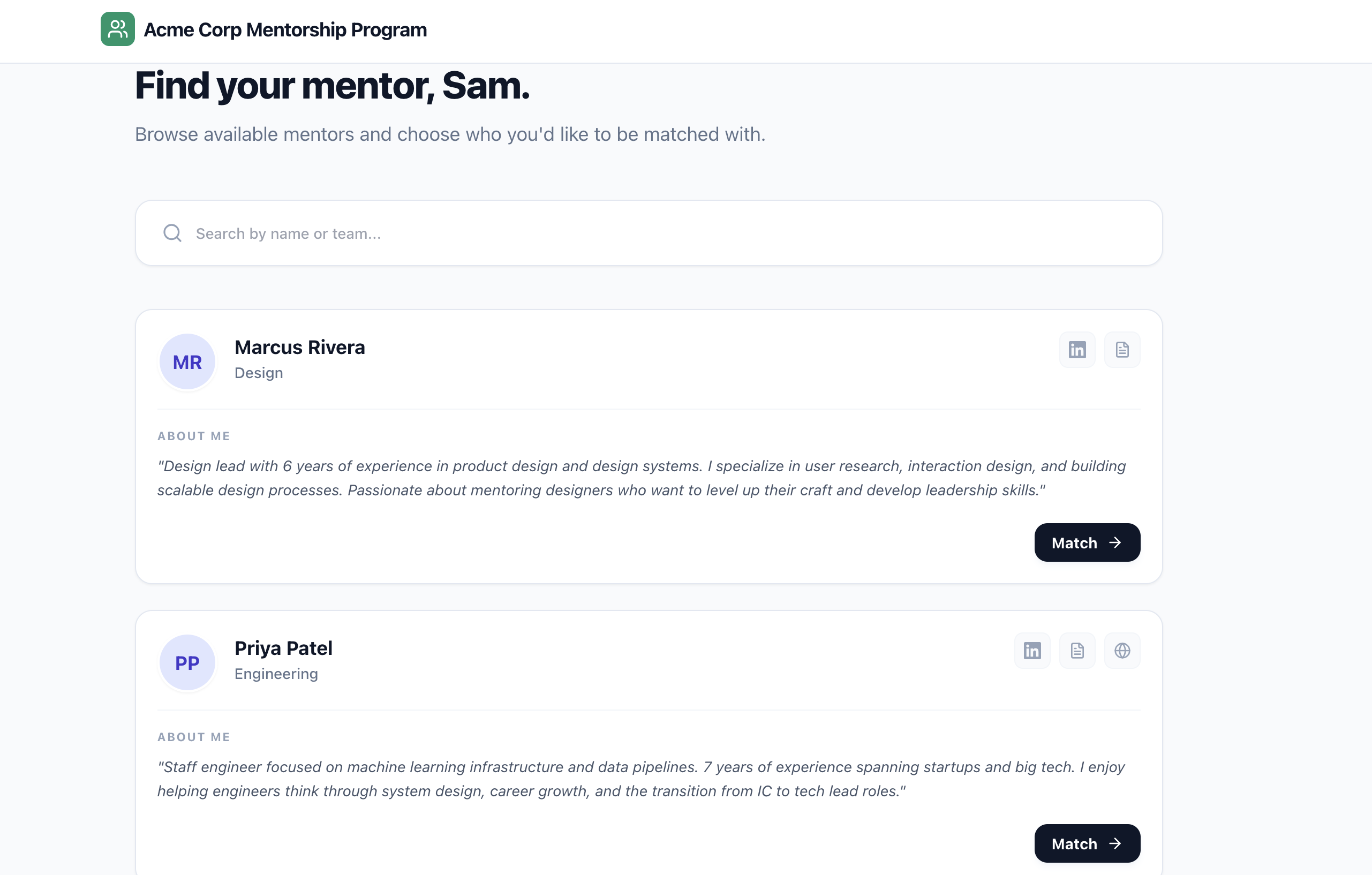The height and width of the screenshot is (875, 1372).
Task: Click the magnifying glass search icon
Action: [172, 233]
